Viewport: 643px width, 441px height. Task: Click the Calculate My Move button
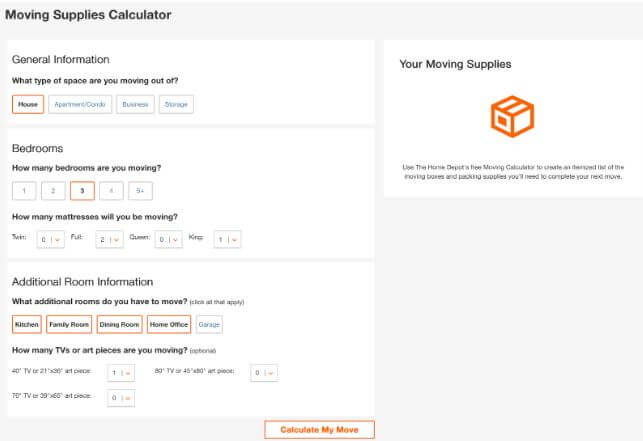point(319,429)
